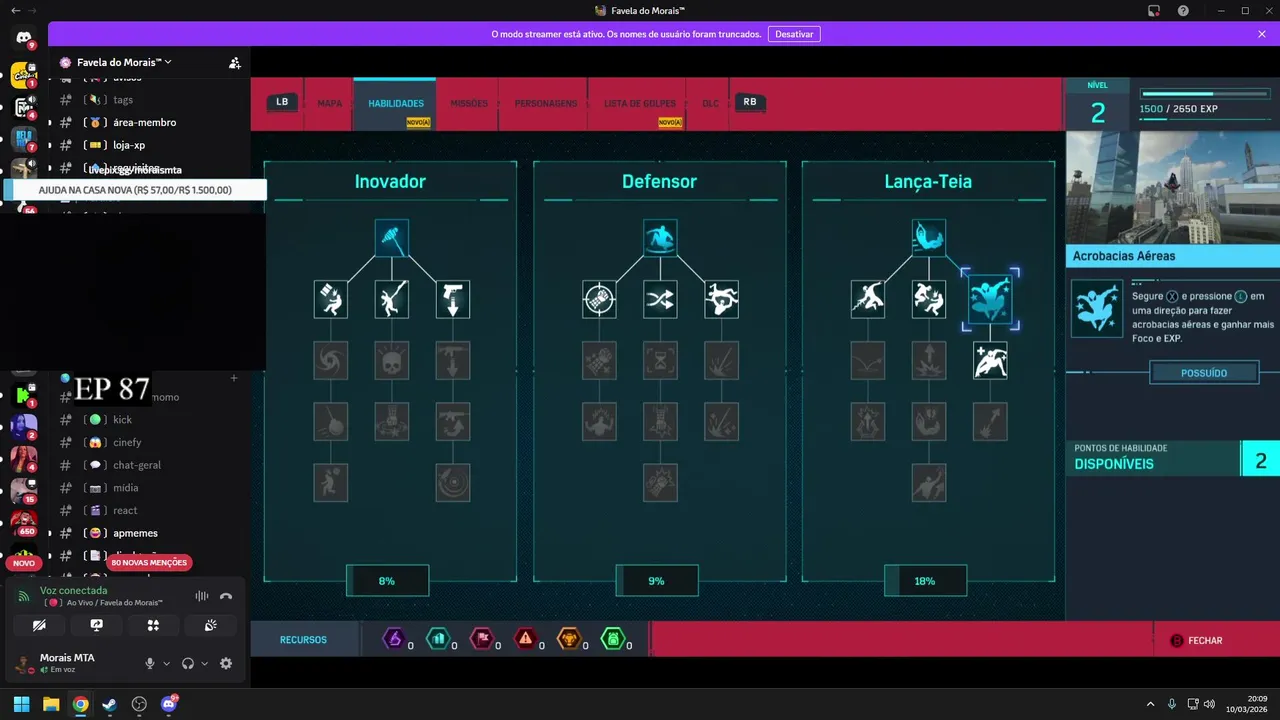The image size is (1280, 720).
Task: Open the server icon with 650 badge
Action: tap(24, 521)
